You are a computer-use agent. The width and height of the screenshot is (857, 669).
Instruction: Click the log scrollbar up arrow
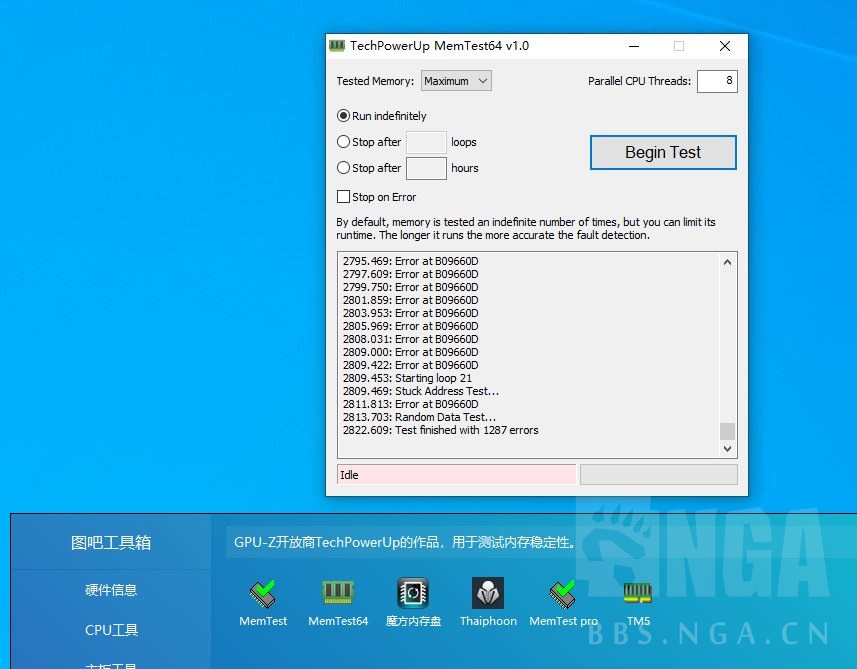click(727, 262)
